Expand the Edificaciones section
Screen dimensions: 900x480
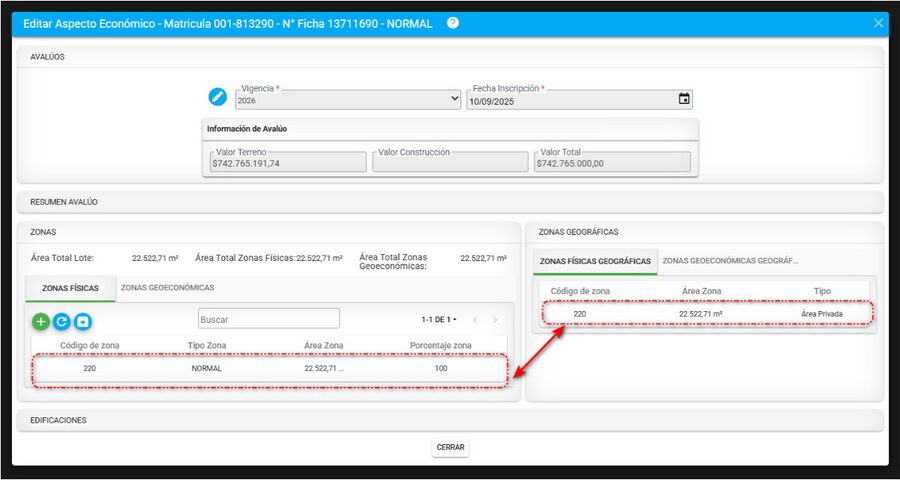tap(450, 420)
